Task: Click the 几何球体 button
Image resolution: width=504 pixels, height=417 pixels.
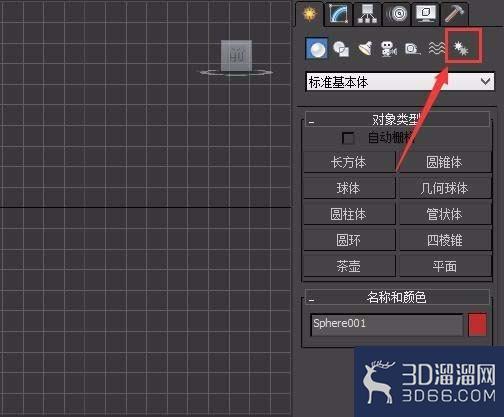Action: [x=445, y=188]
